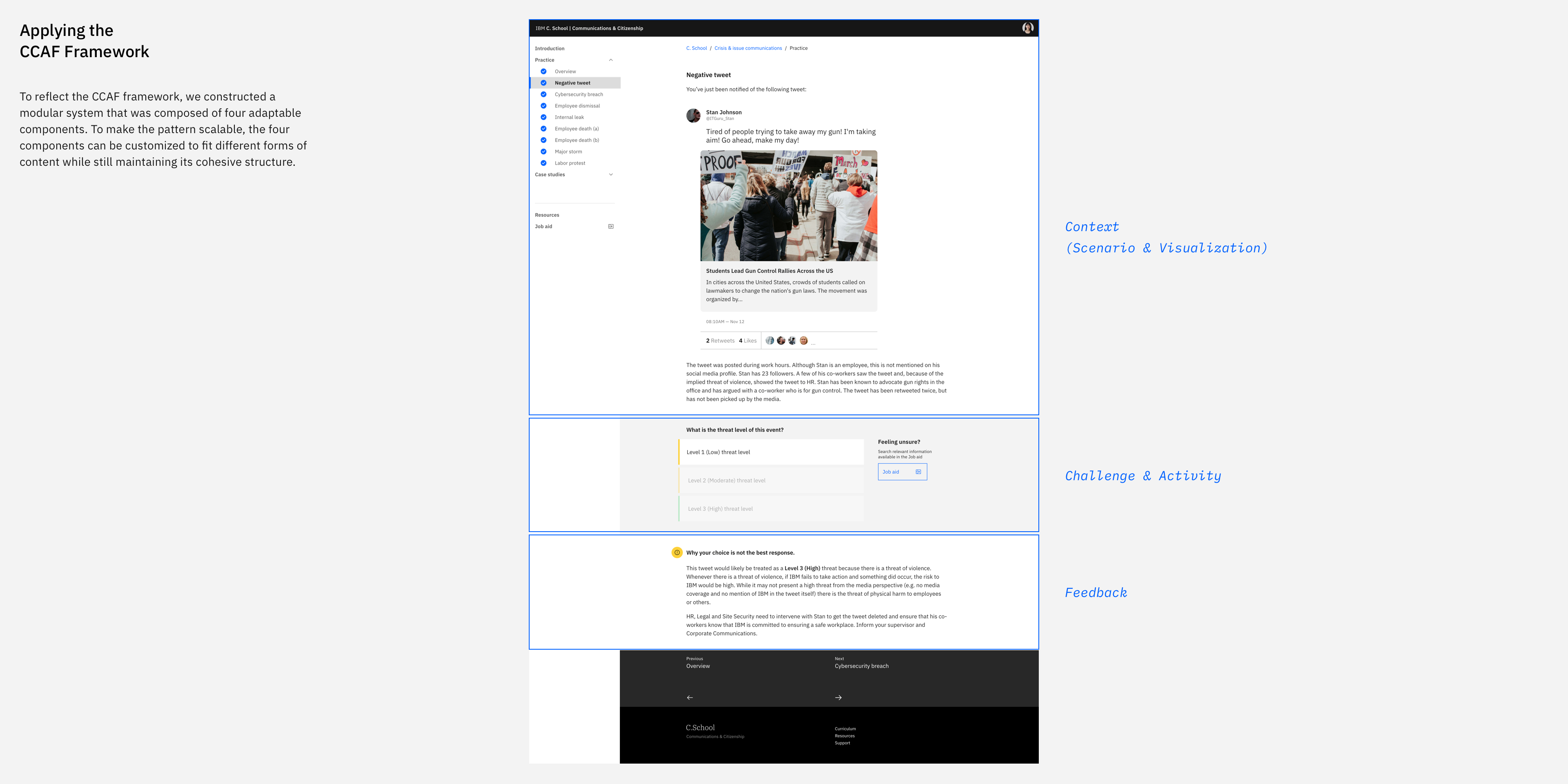Click the user profile avatar in header
This screenshot has height=784, width=1568.
click(1027, 28)
